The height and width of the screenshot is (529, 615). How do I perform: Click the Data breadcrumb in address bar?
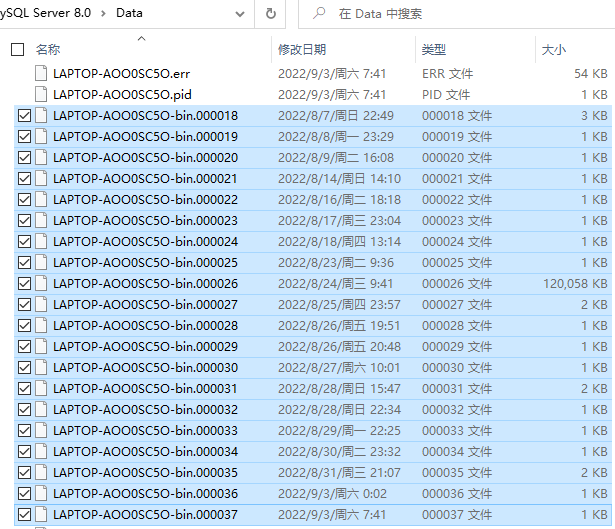[129, 13]
